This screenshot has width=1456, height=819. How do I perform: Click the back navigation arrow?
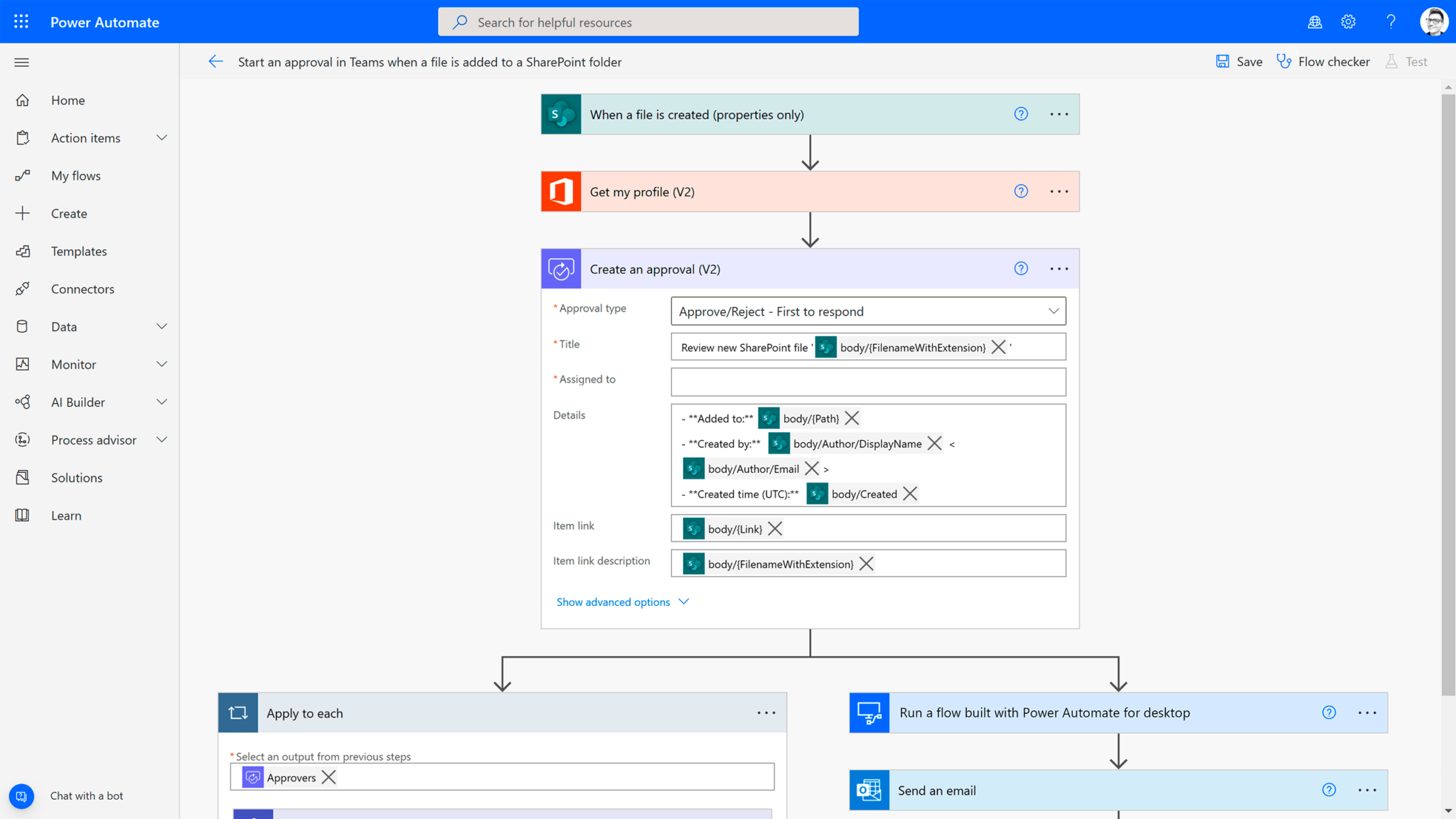[216, 62]
